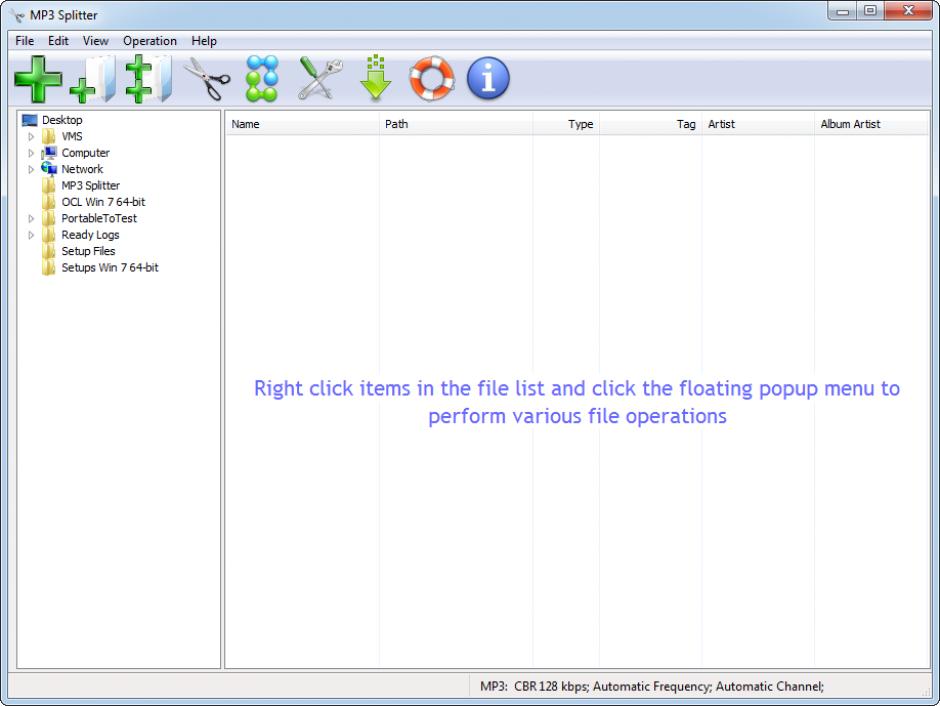
Task: Open the File menu
Action: tap(25, 41)
